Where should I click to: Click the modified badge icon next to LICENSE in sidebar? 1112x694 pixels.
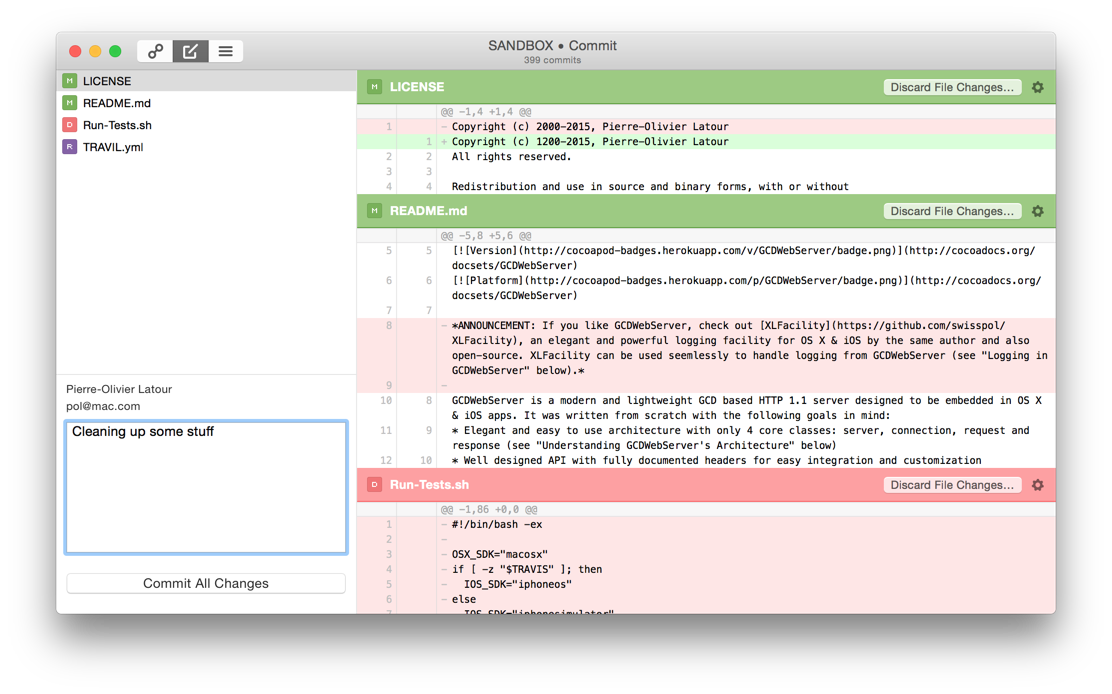[70, 81]
